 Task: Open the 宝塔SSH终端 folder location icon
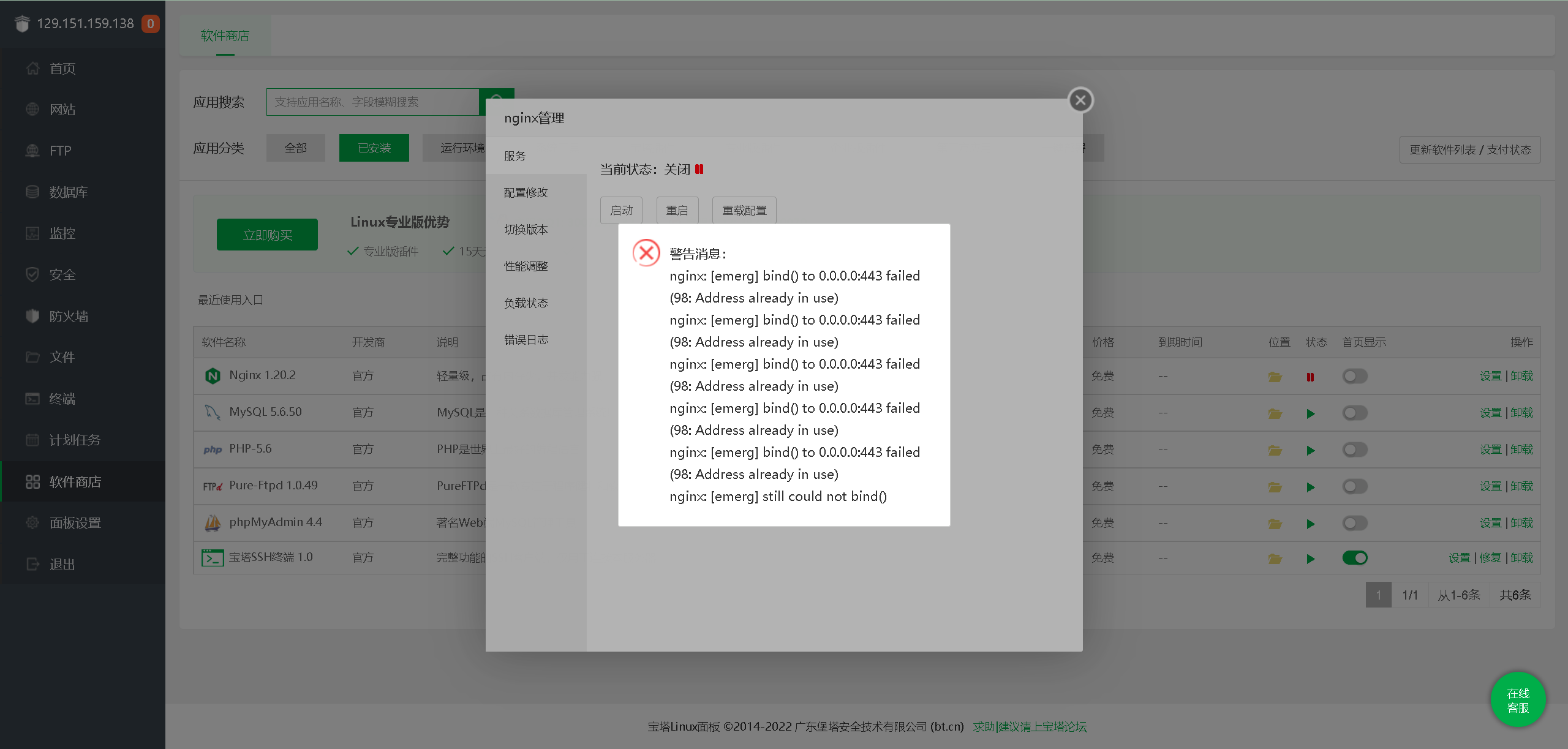[x=1275, y=559]
